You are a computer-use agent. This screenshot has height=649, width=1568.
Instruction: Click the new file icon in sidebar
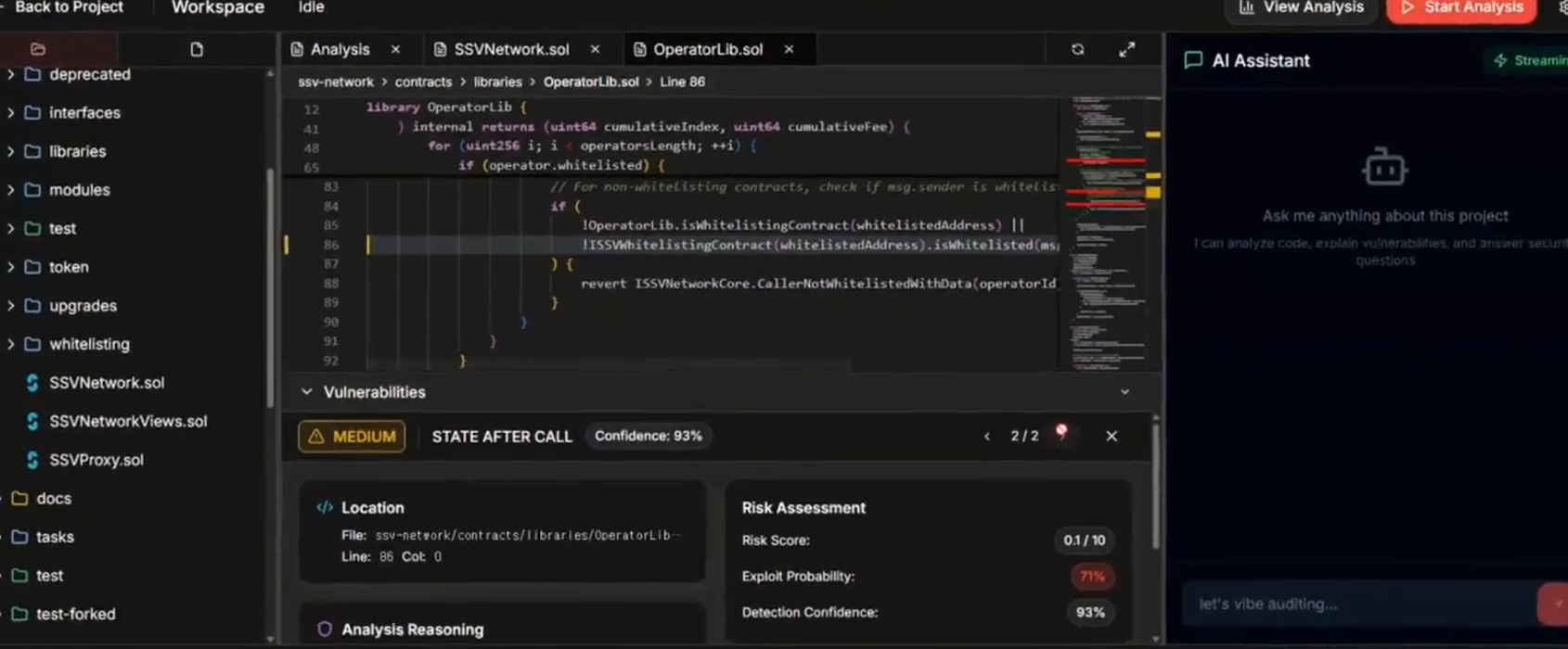[197, 49]
